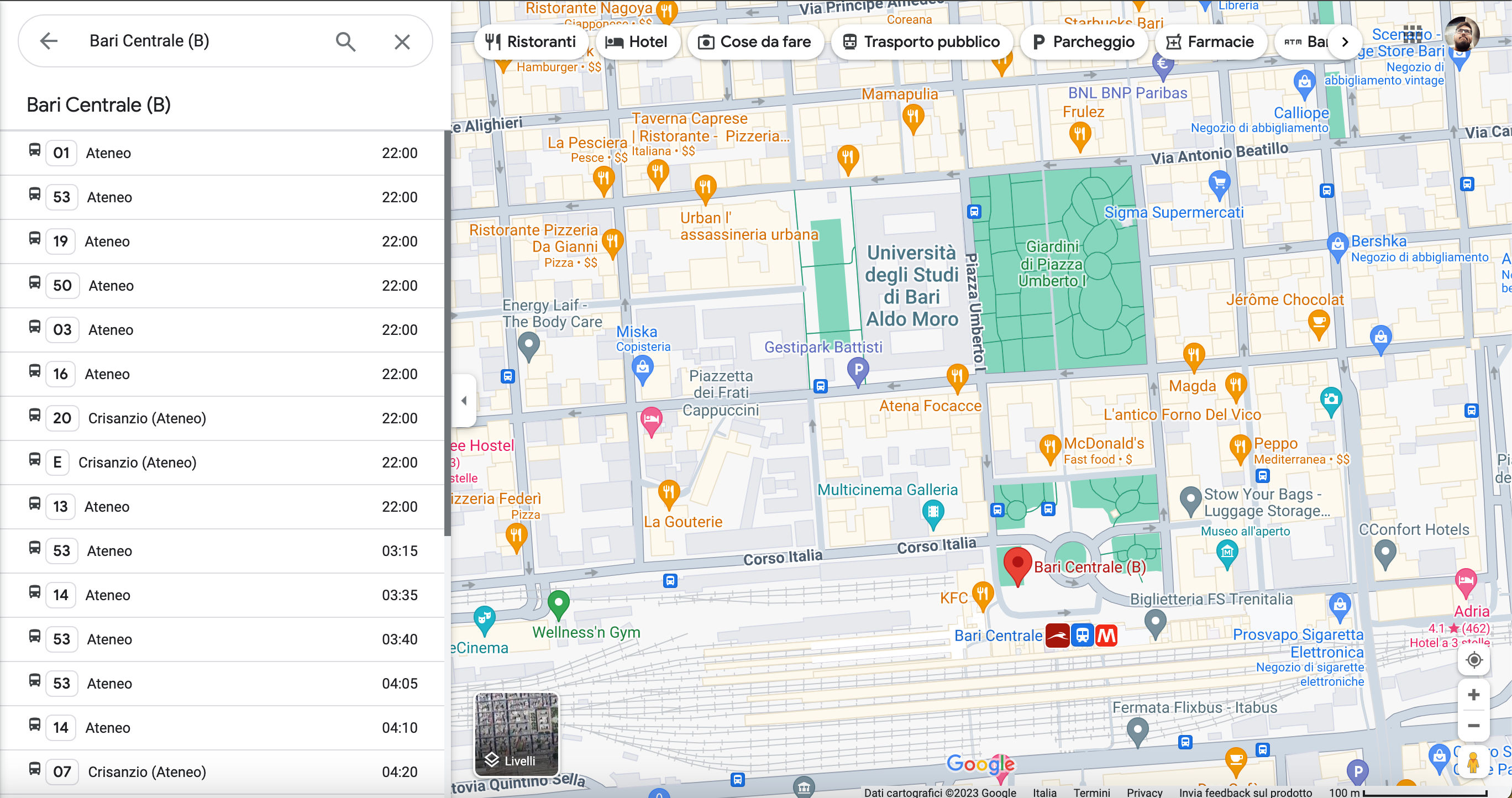Click the La Gouterie restaurant marker
The height and width of the screenshot is (798, 1512).
[669, 494]
